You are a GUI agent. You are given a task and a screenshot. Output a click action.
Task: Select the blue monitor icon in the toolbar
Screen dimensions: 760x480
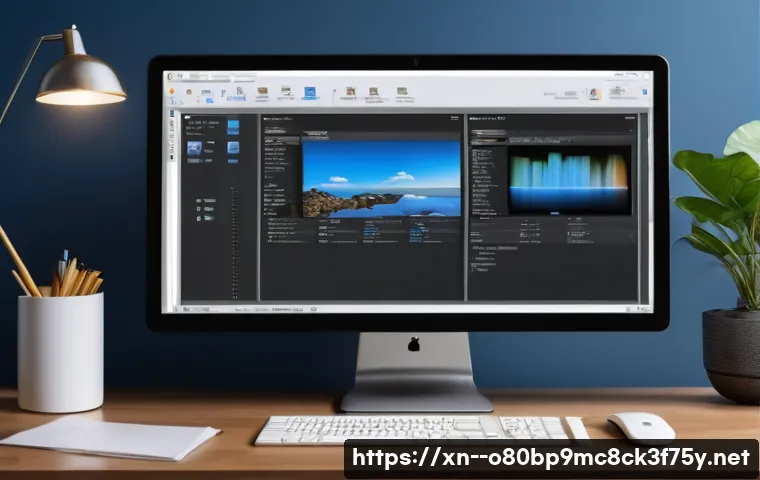(x=309, y=93)
